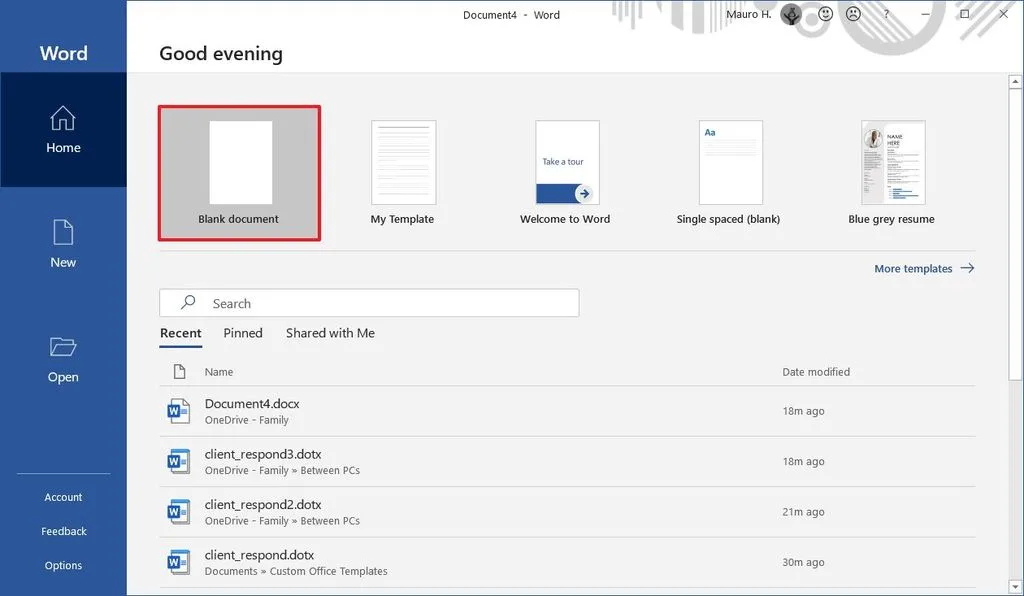
Task: Click 'Documents » Custom Office Templates' path text
Action: pyautogui.click(x=296, y=571)
